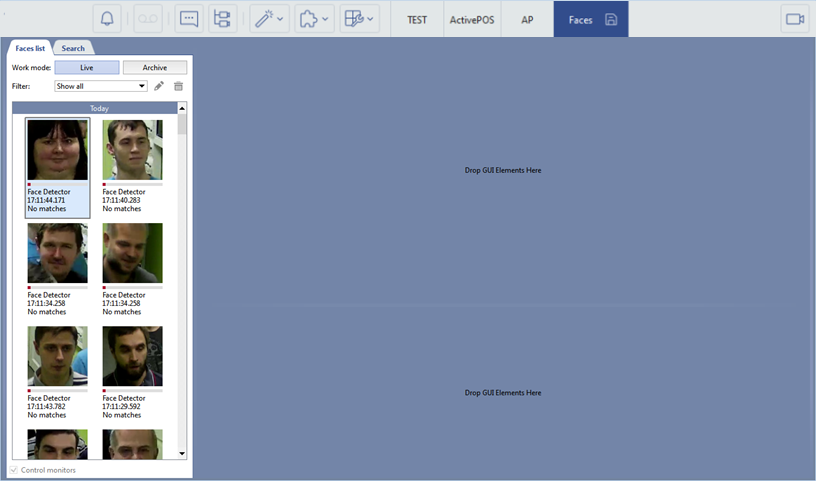Image resolution: width=816 pixels, height=481 pixels.
Task: Toggle the Control monitors checkbox
Action: 14,470
